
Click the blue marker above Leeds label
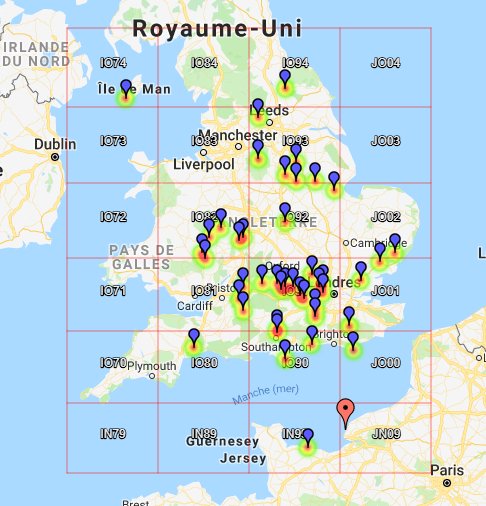coord(258,108)
